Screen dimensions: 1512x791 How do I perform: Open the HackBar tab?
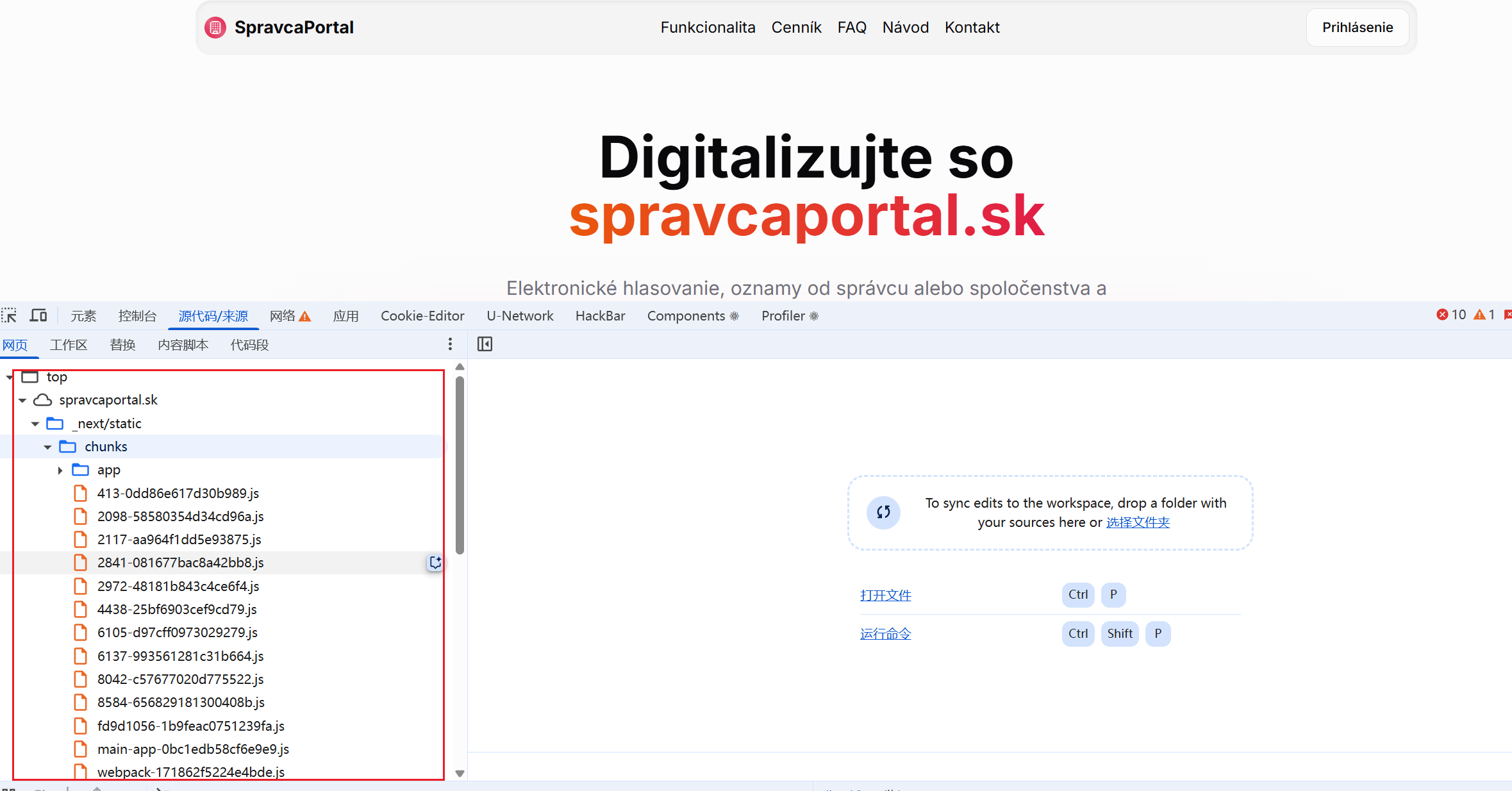pyautogui.click(x=600, y=315)
